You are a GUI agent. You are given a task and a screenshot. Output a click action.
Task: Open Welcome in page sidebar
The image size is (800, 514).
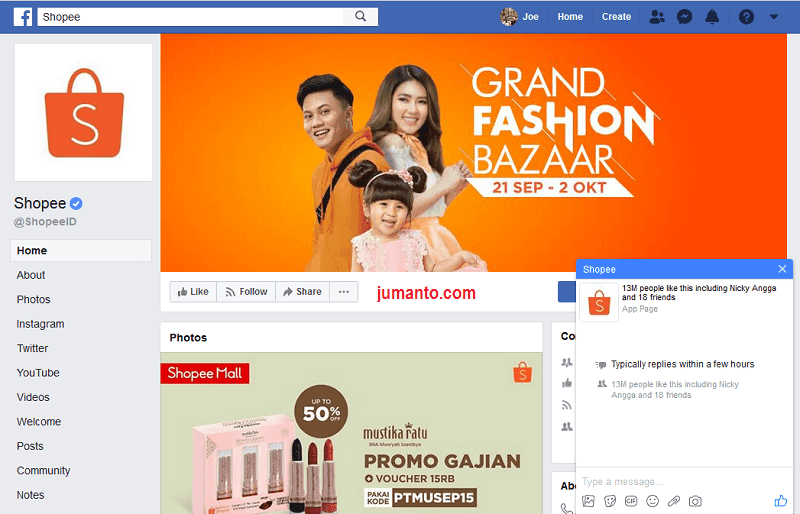[x=39, y=422]
